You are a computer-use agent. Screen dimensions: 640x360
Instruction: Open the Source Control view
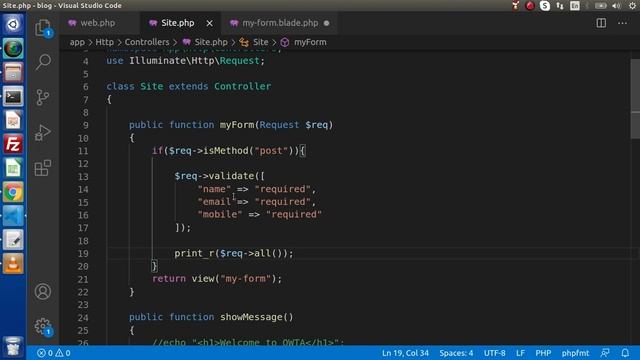click(x=43, y=97)
